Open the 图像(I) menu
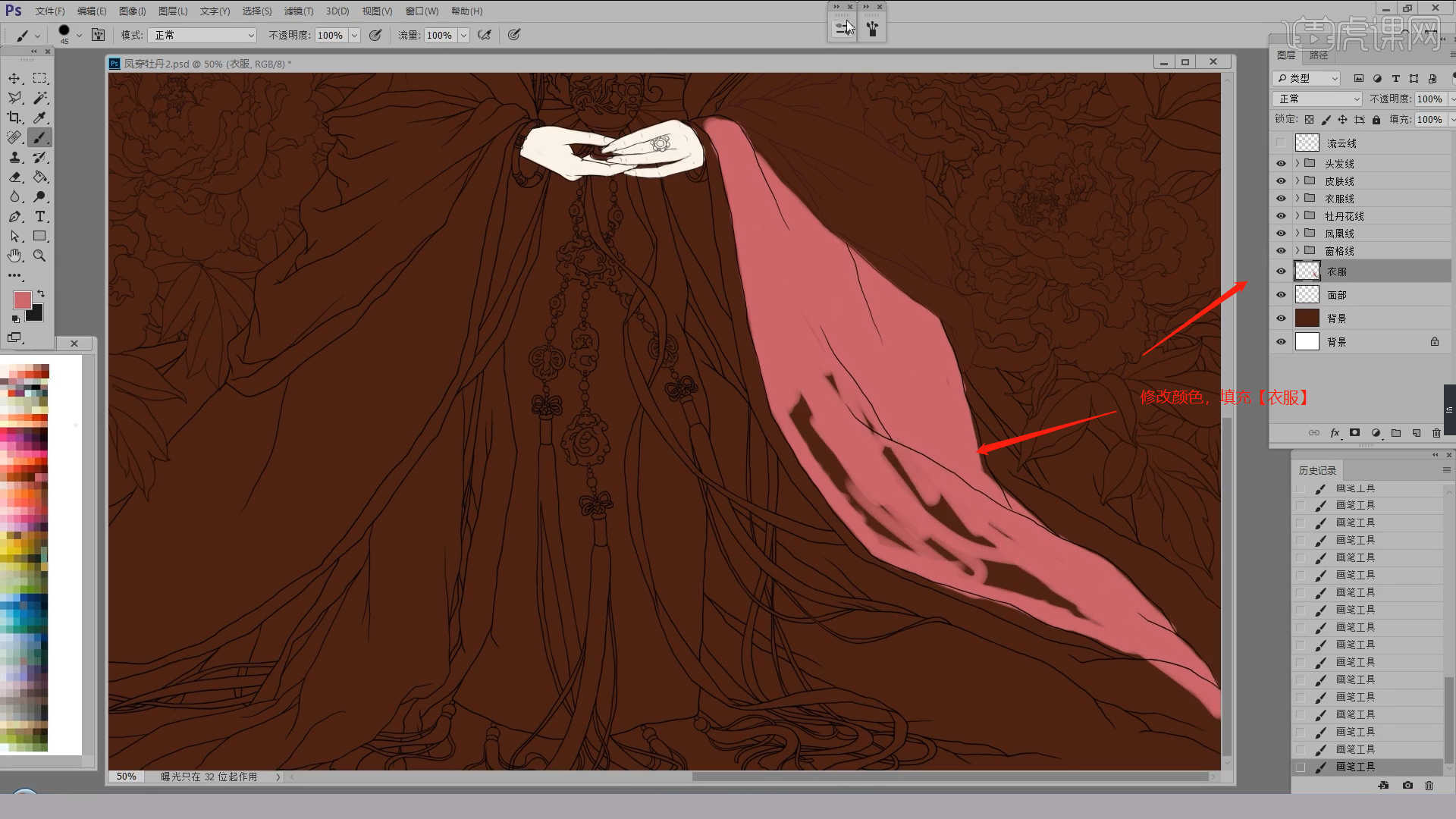 (133, 11)
